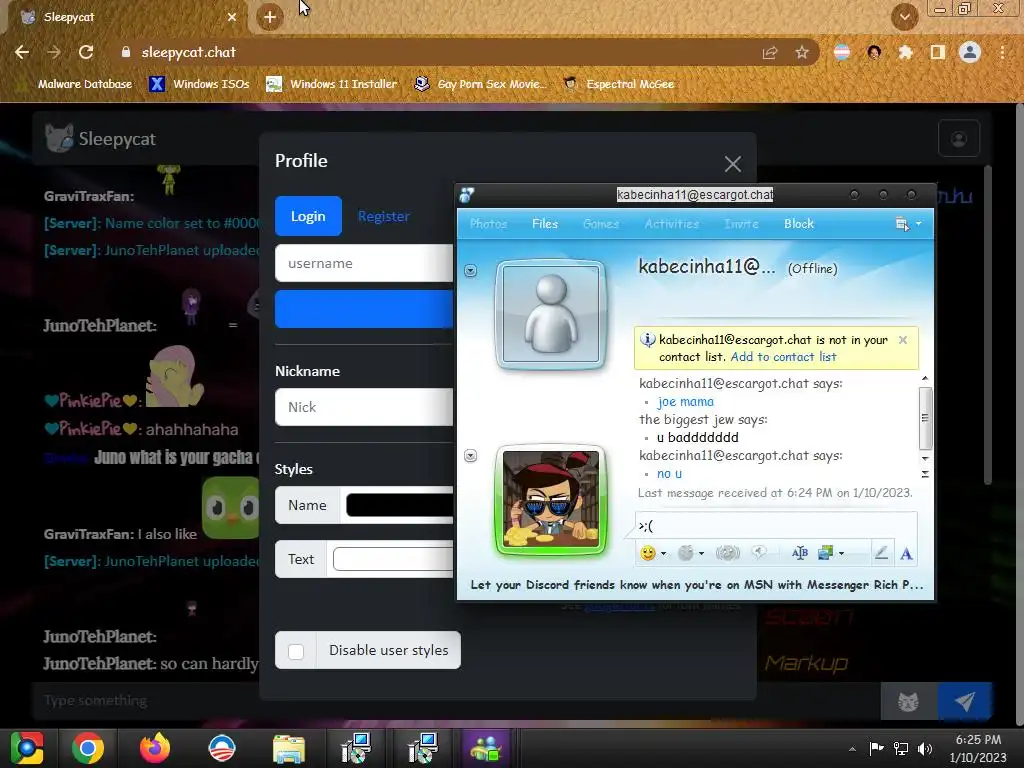Click the Messenger butterfly logo in title bar
Screen dimensions: 1024x768
pos(466,195)
